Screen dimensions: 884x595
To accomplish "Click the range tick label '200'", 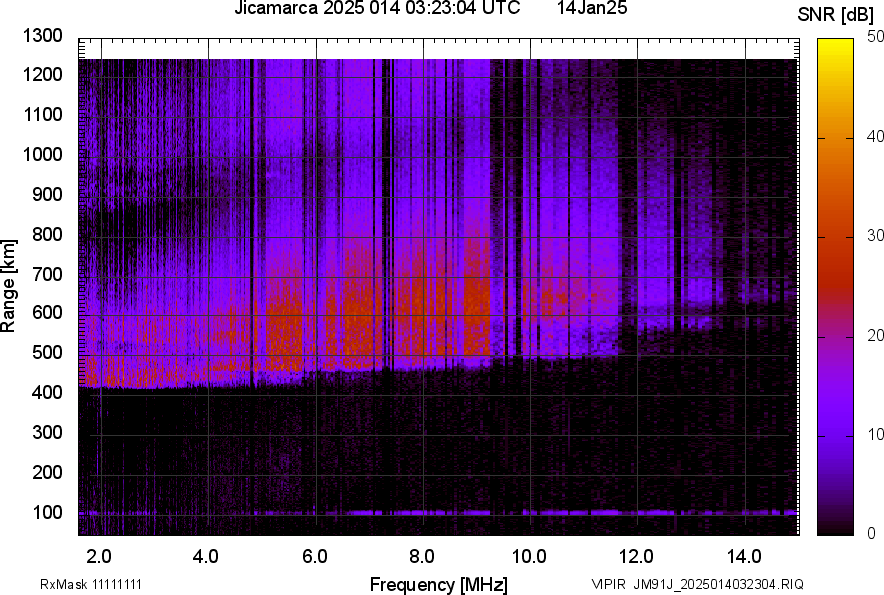I will click(x=47, y=471).
